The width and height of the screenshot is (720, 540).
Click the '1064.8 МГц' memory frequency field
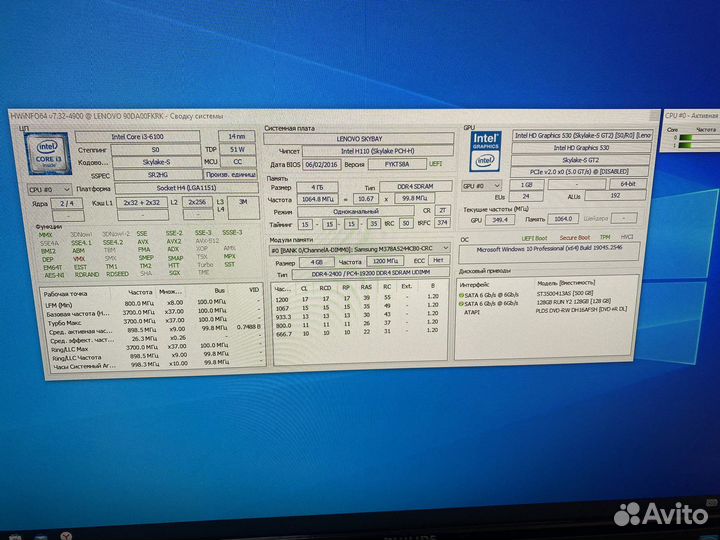click(x=317, y=199)
